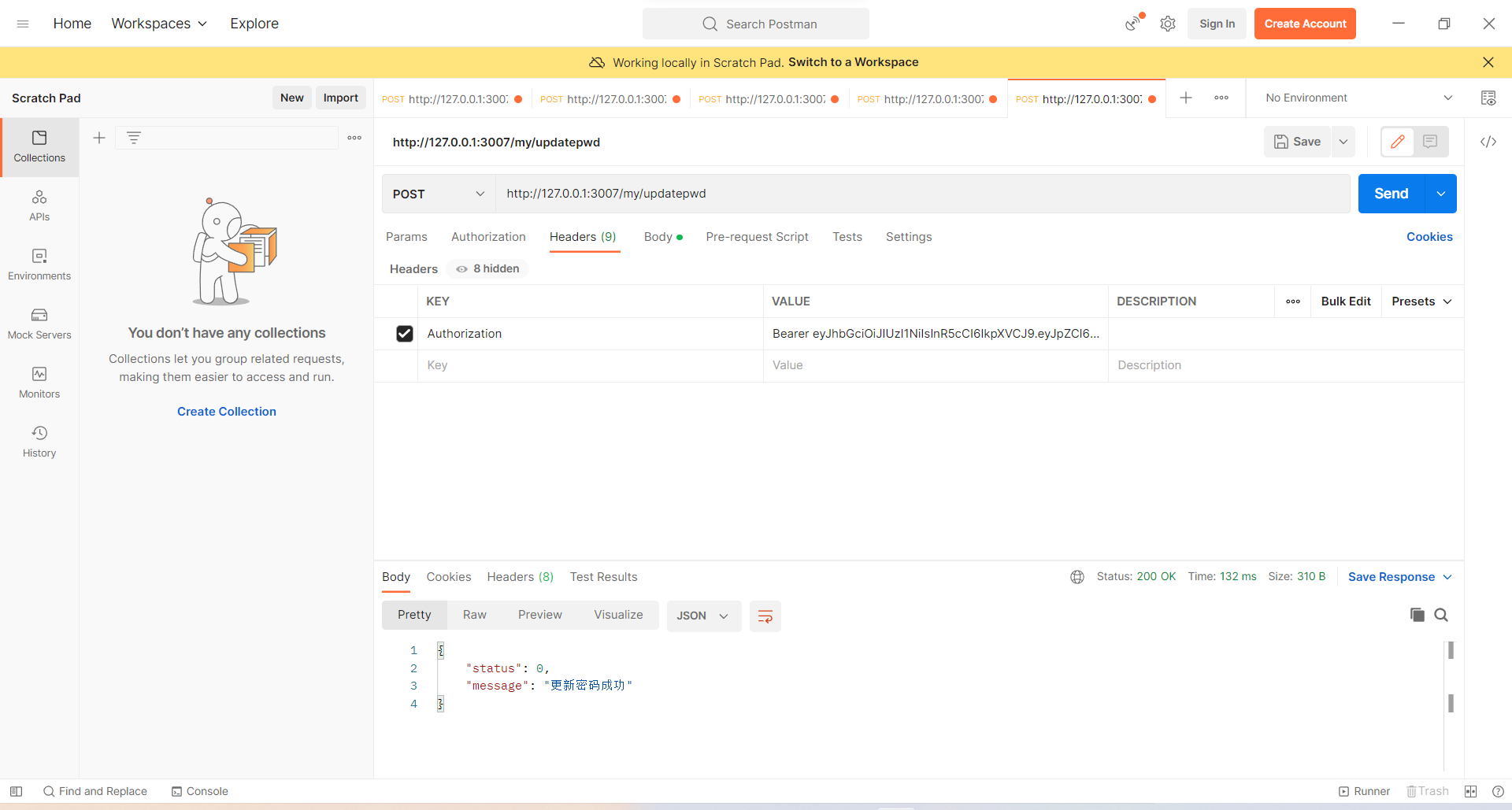Click the empty header Key field
Screen dimensions: 1512x810
pos(591,365)
